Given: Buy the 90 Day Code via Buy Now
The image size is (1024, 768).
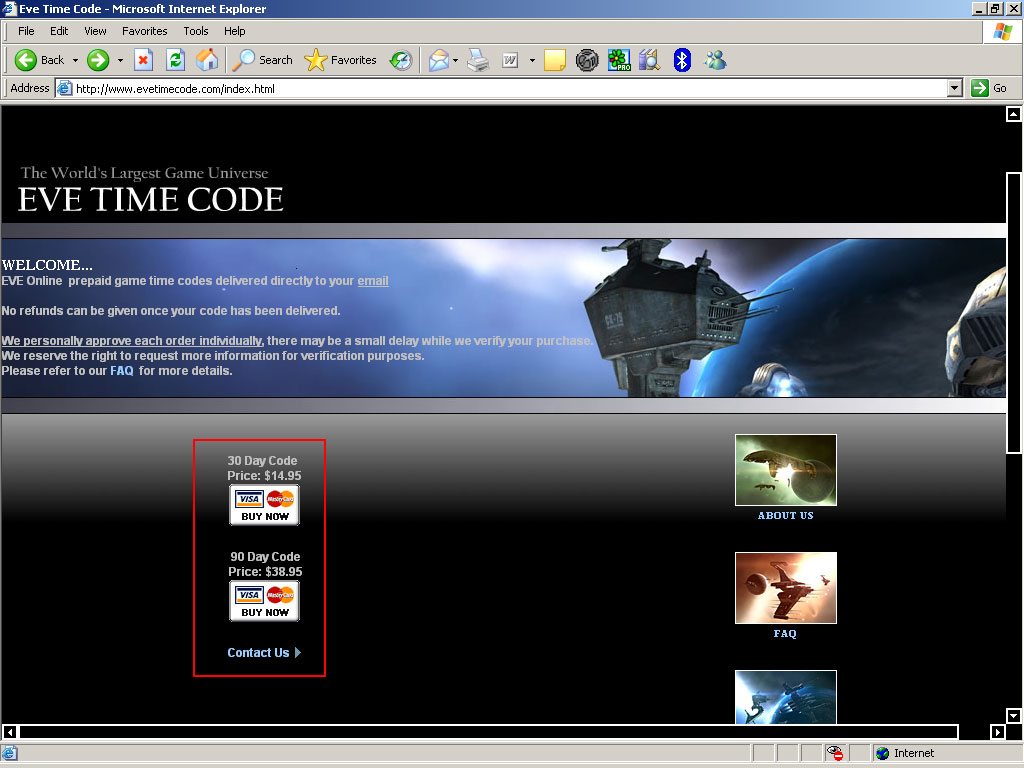Looking at the screenshot, I should [x=264, y=601].
